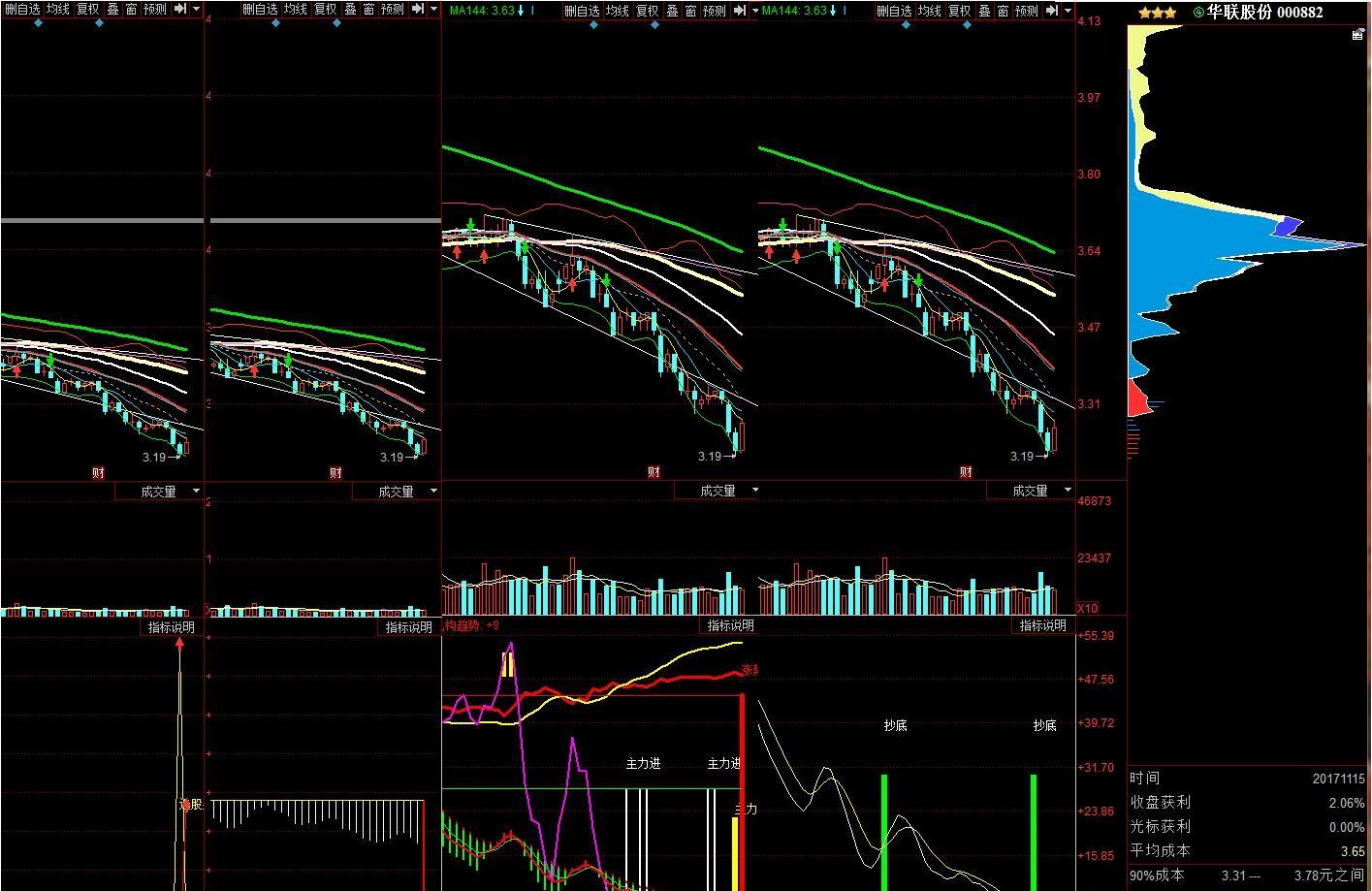The image size is (1372, 891).
Task: Expand the 成交量 indicator dropdown in the third chart
Action: point(755,490)
